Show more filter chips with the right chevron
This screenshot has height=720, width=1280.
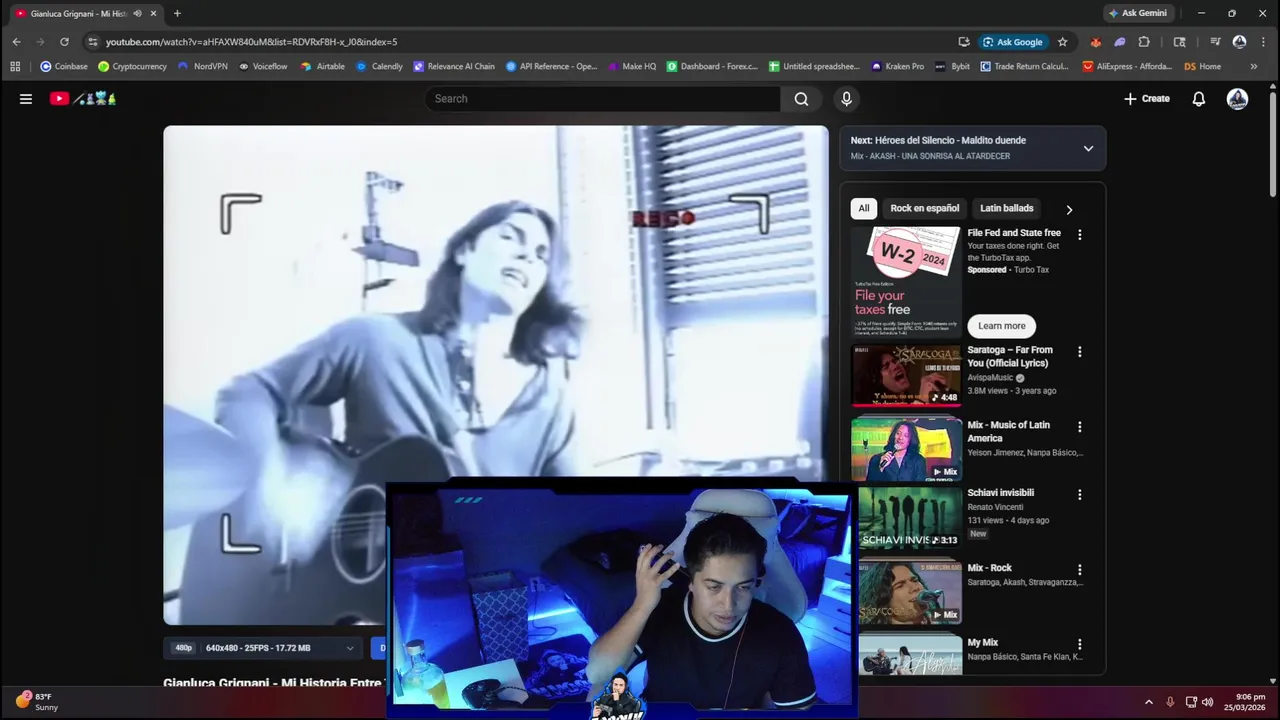point(1069,209)
